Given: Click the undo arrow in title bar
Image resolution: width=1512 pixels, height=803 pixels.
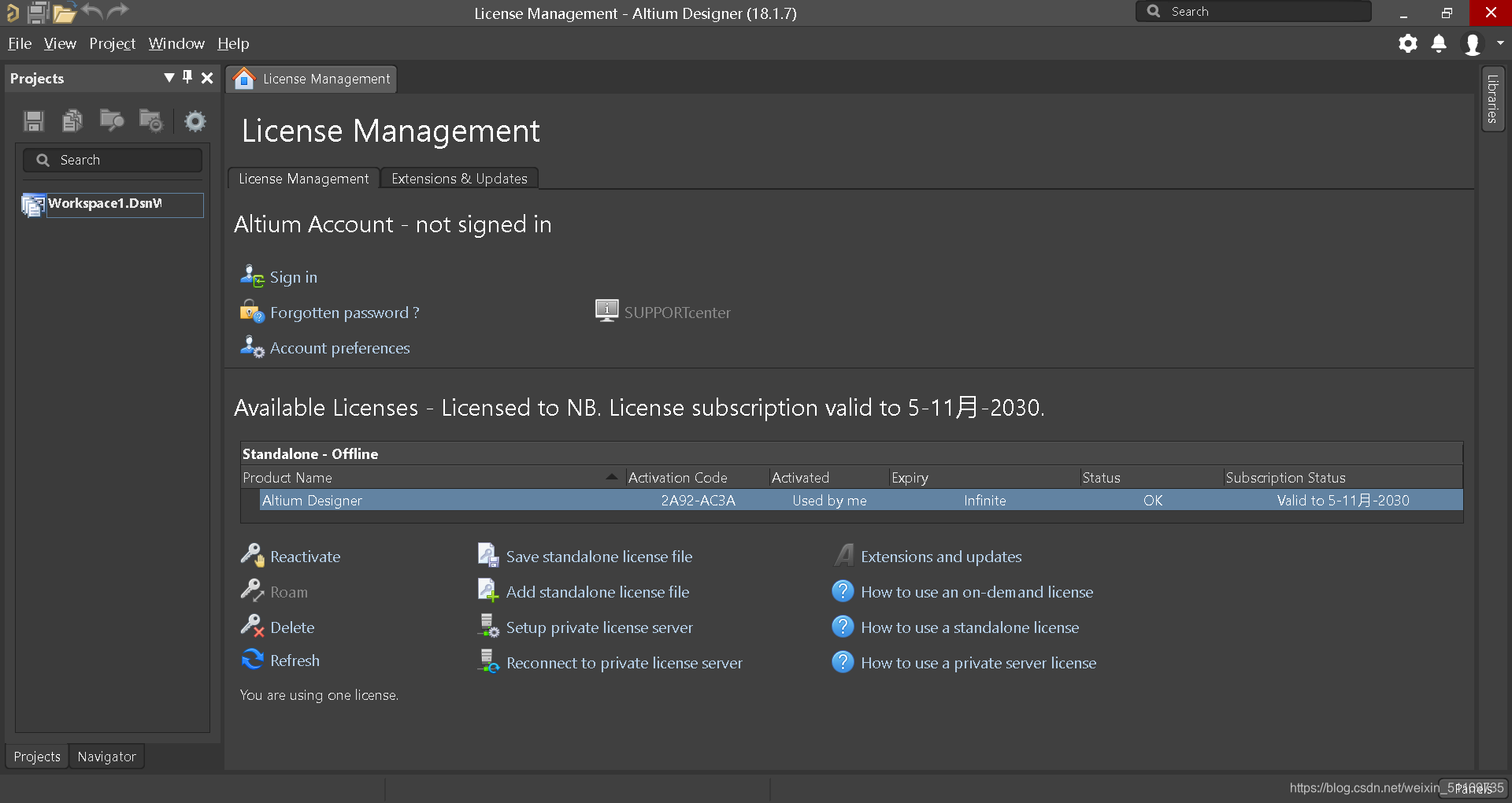Looking at the screenshot, I should tap(92, 11).
